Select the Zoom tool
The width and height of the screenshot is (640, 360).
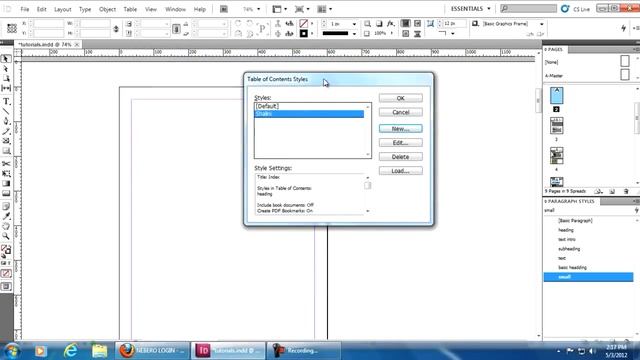[6, 236]
